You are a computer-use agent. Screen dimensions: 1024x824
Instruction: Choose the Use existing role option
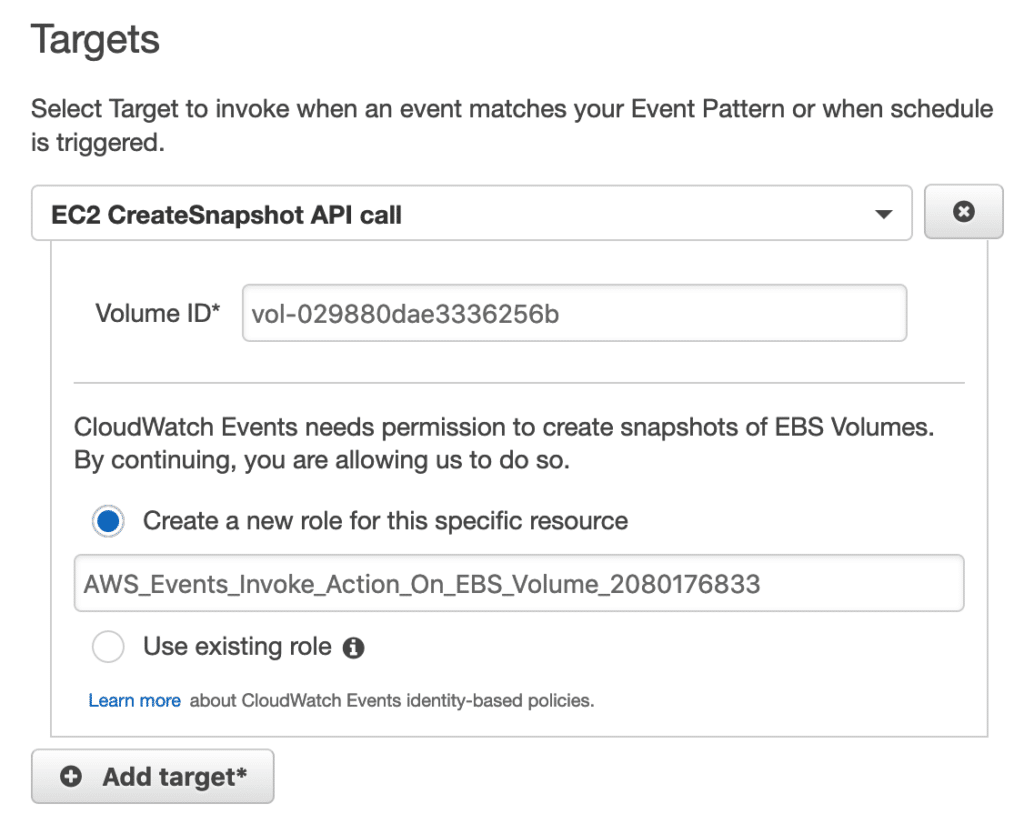(x=108, y=647)
